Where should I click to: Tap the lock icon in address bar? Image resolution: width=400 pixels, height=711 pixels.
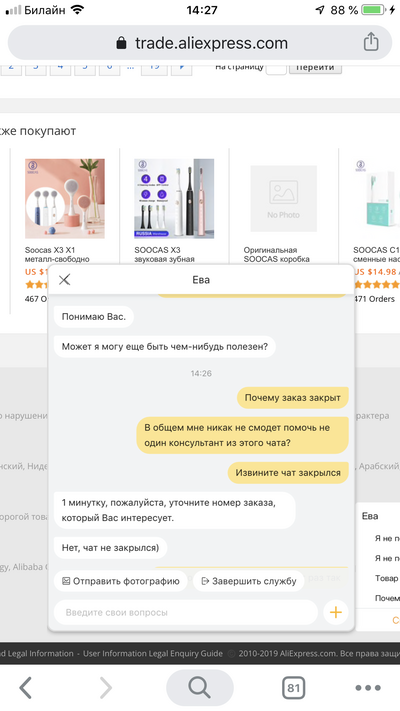[121, 43]
